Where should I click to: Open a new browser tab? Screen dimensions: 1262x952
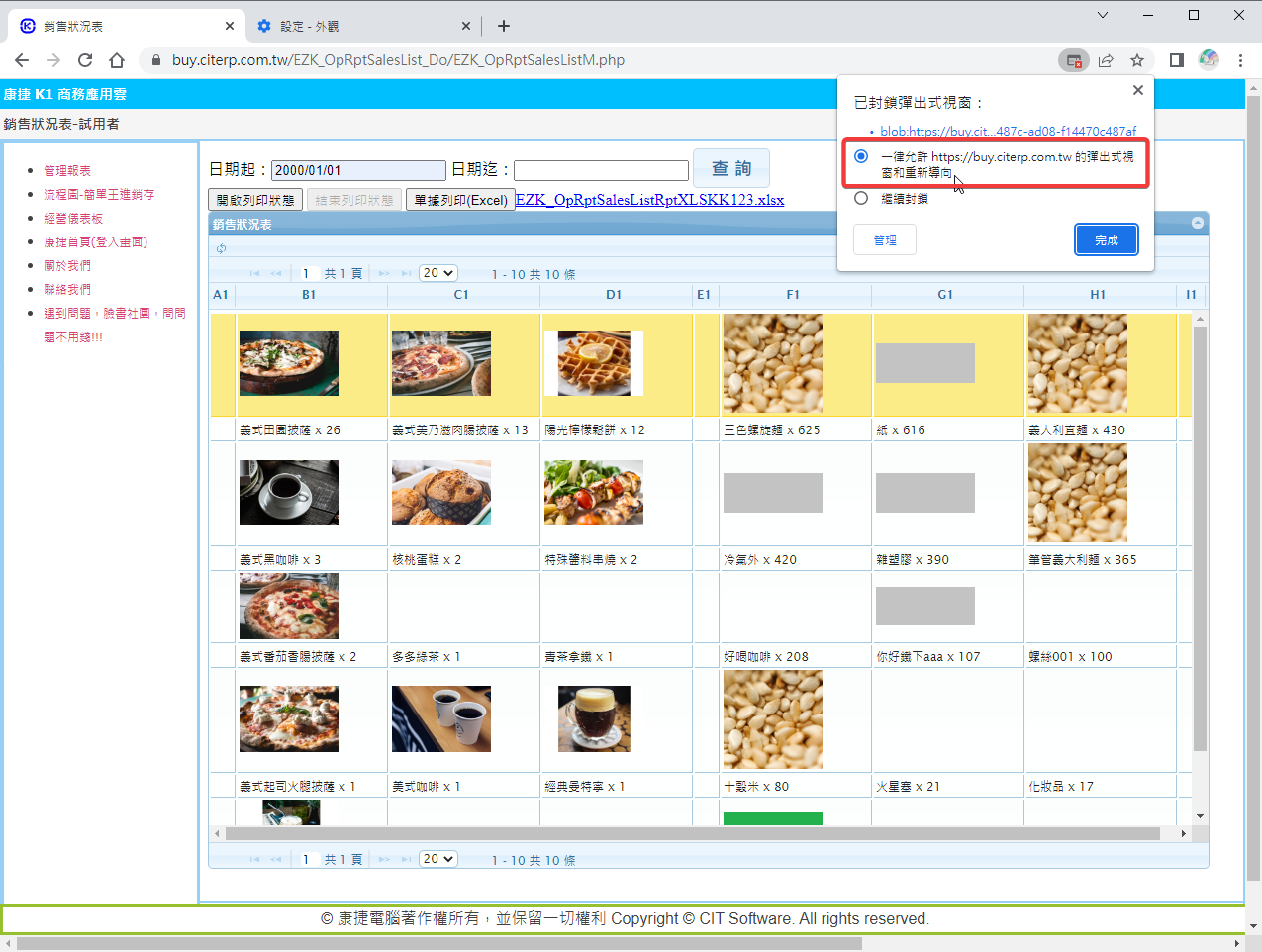tap(504, 26)
